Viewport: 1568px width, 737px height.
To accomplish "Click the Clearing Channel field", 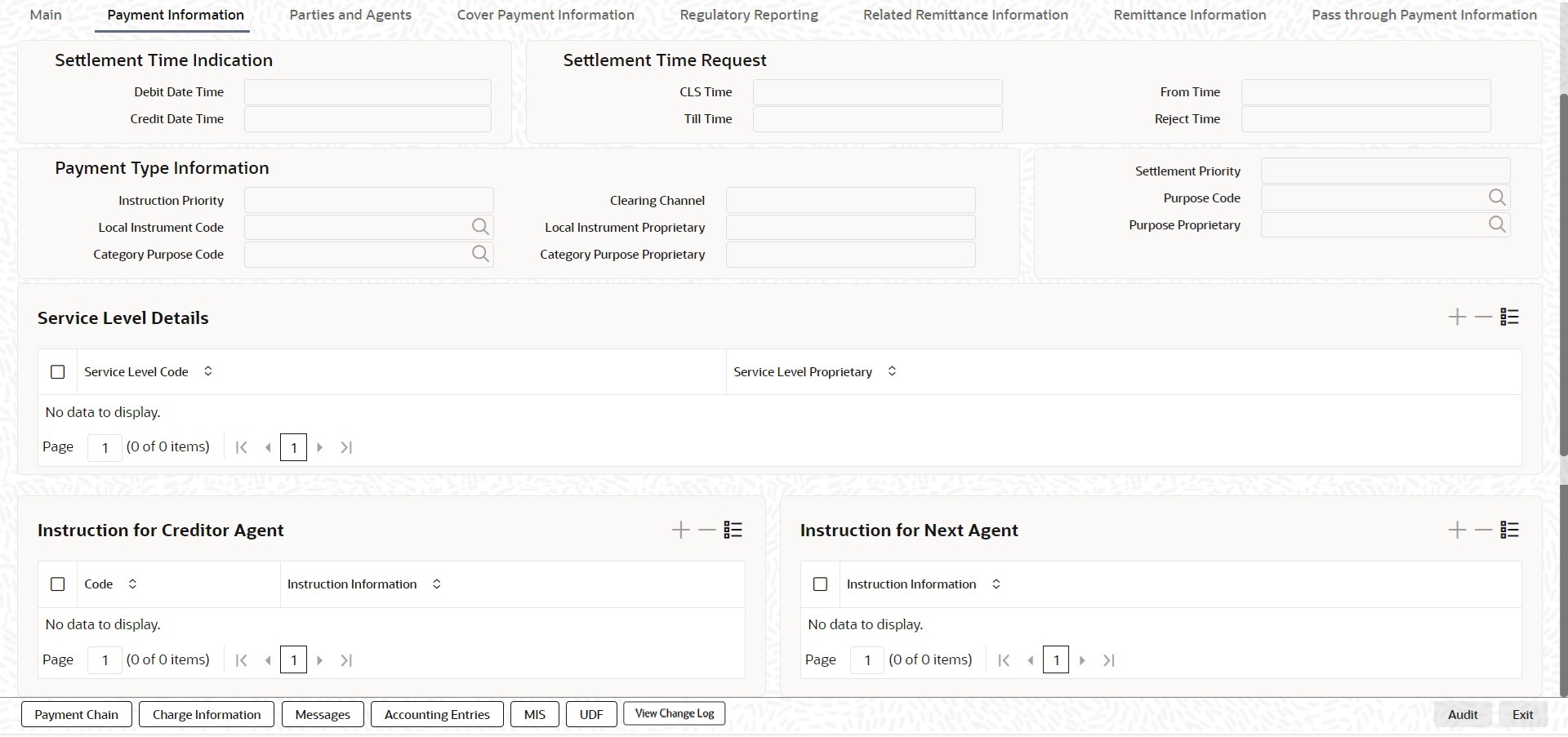I will click(851, 200).
